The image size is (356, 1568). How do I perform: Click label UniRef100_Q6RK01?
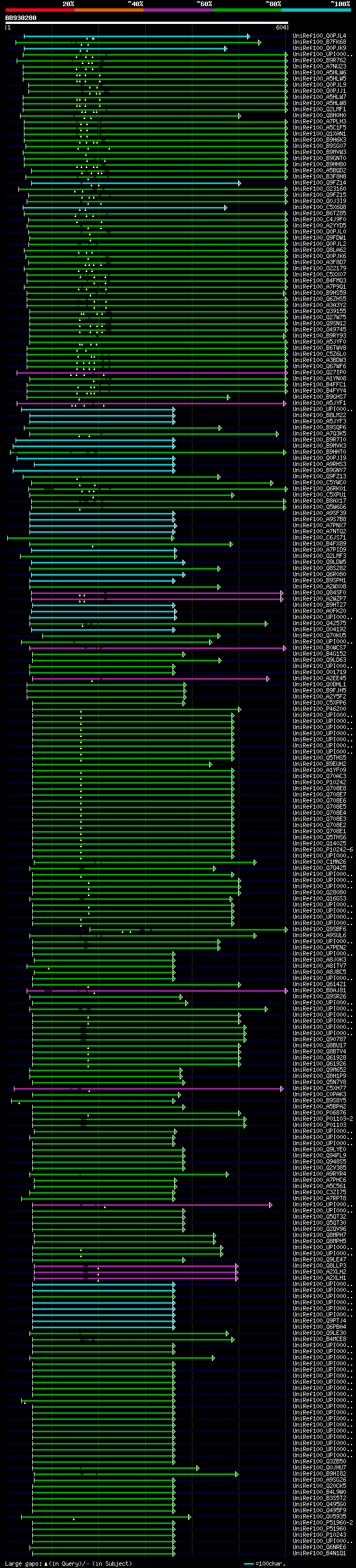[x=319, y=489]
